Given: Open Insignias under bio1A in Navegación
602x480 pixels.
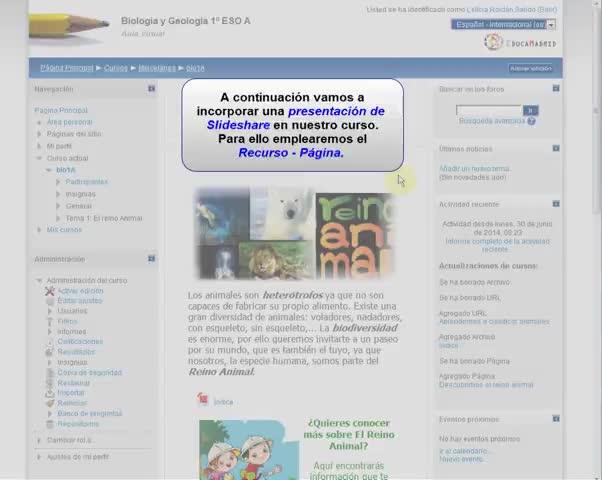Looking at the screenshot, I should pos(81,194).
